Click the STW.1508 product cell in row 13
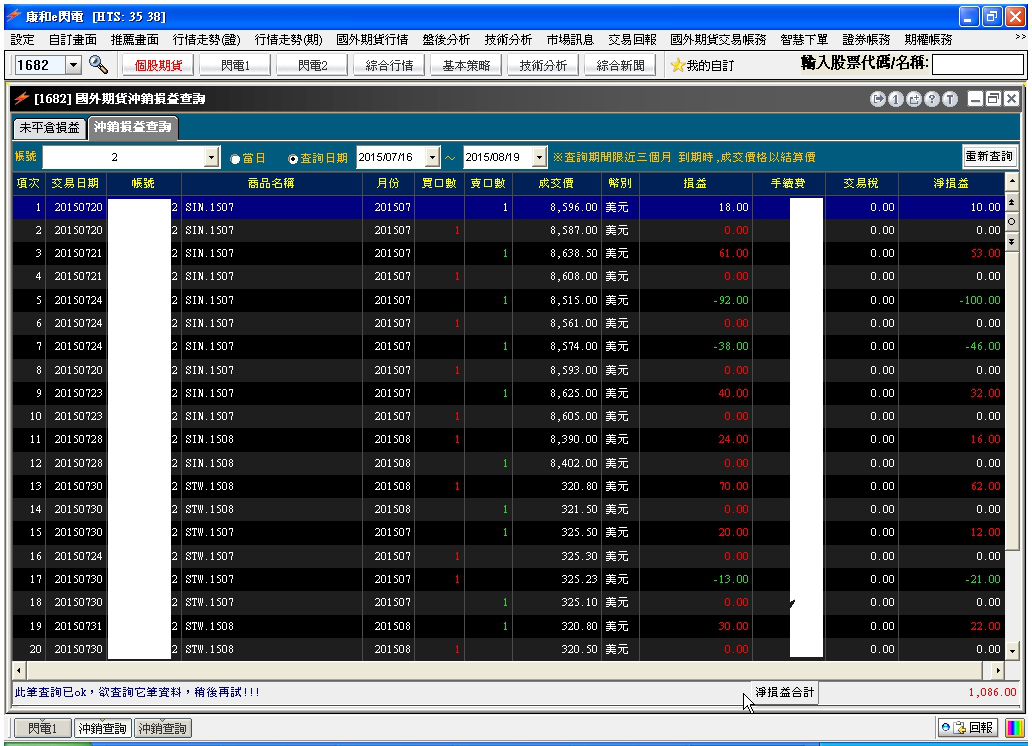The width and height of the screenshot is (1032, 746). (271, 487)
